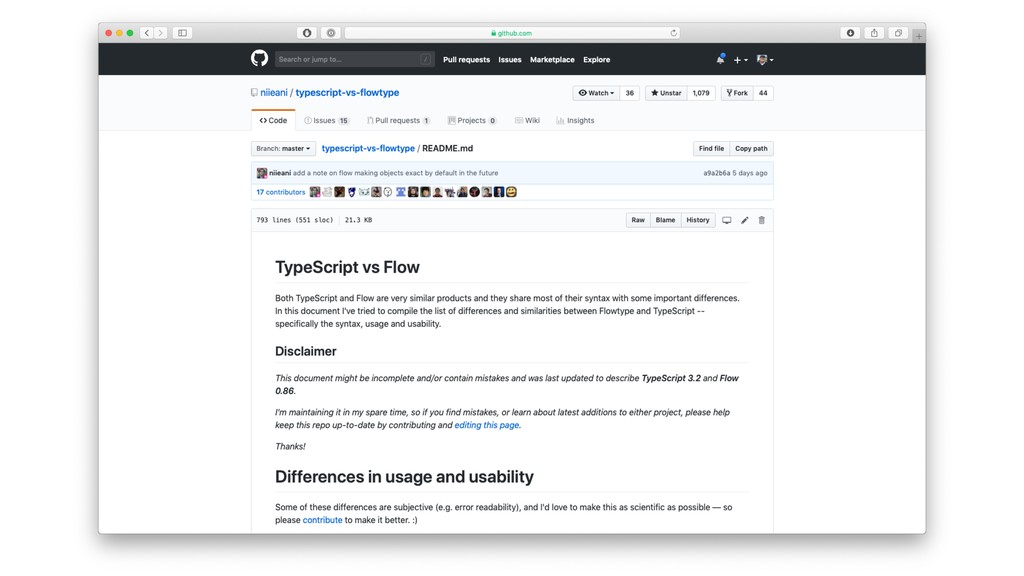Open the plus create-new dropdown
The height and width of the screenshot is (576, 1024).
coord(740,60)
